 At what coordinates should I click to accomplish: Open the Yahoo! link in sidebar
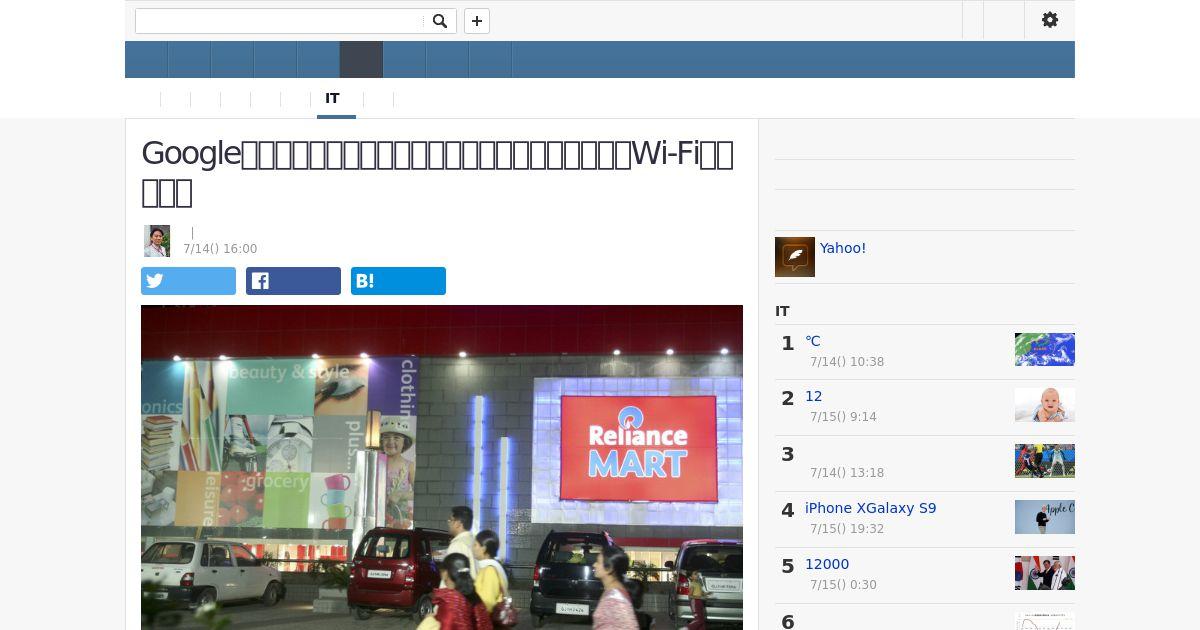coord(843,248)
